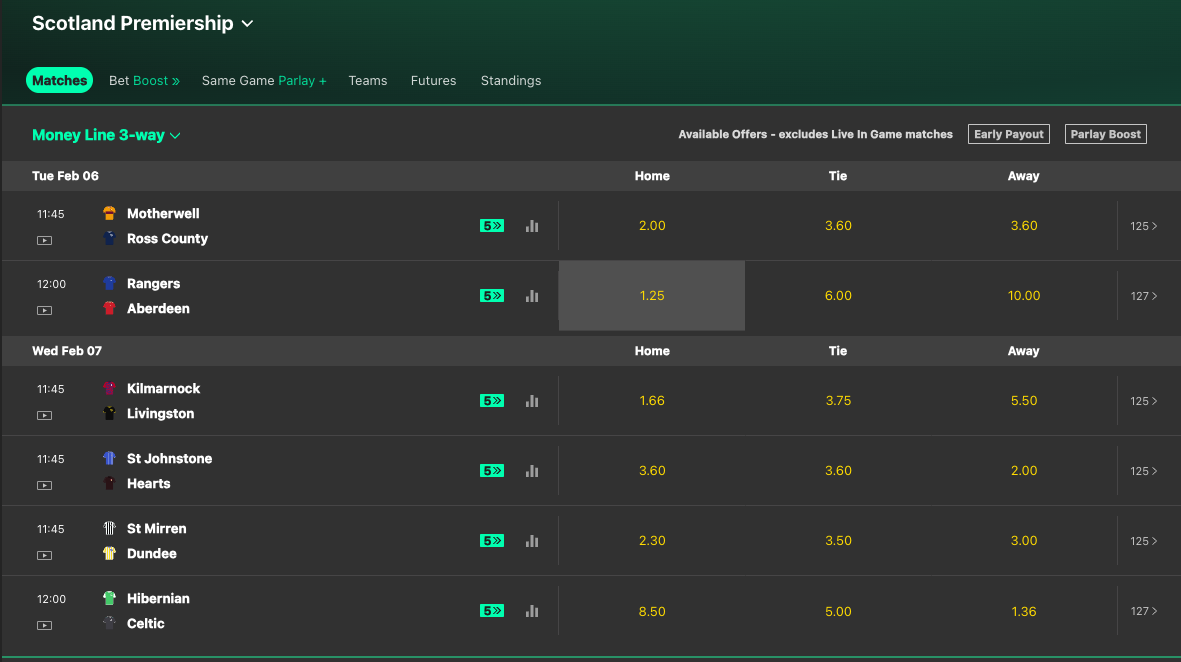
Task: View stats chart for St Mirren vs Dundee
Action: click(x=532, y=541)
